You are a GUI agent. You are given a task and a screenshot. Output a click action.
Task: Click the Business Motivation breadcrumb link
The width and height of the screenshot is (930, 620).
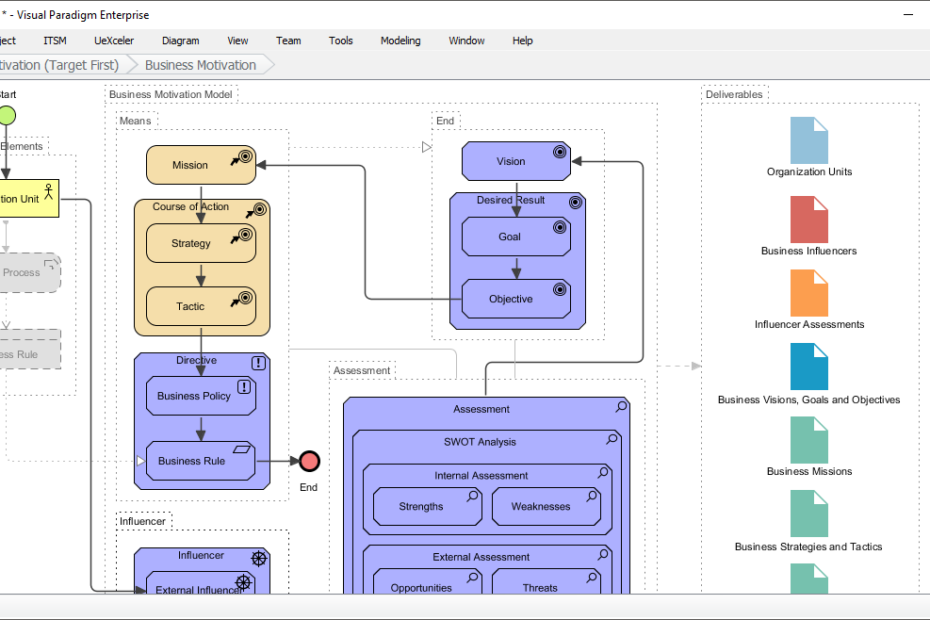click(x=200, y=63)
